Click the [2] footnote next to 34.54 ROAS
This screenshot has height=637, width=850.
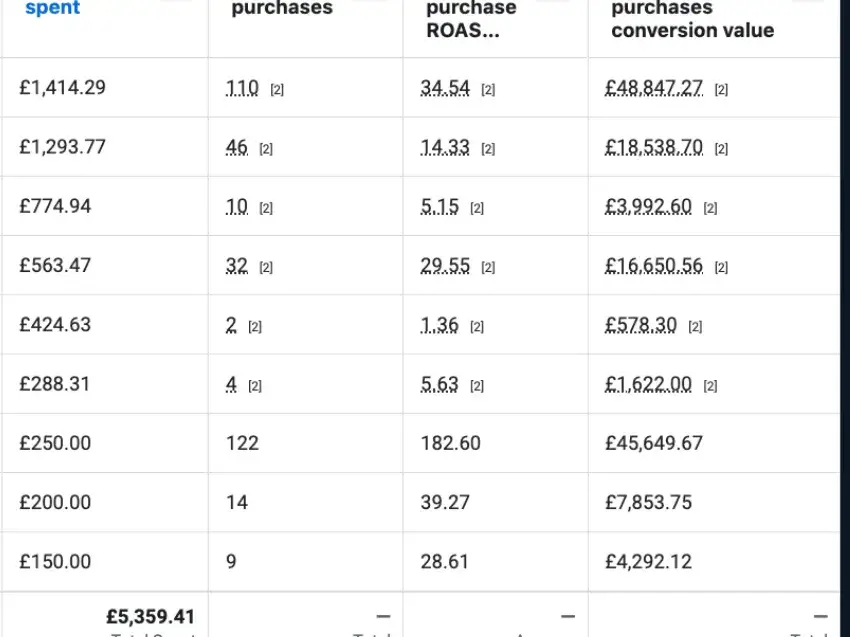point(488,89)
